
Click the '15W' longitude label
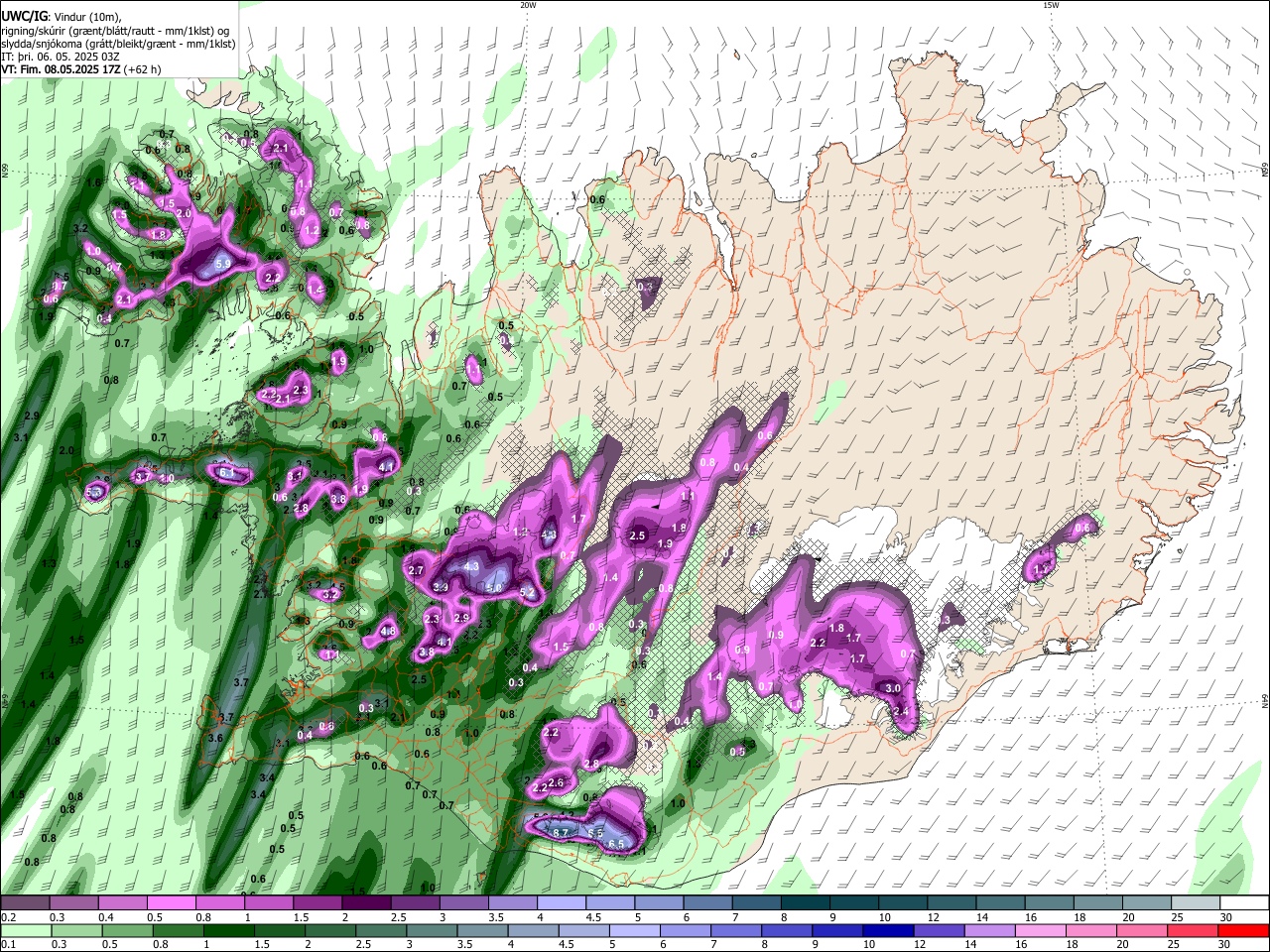click(1051, 5)
